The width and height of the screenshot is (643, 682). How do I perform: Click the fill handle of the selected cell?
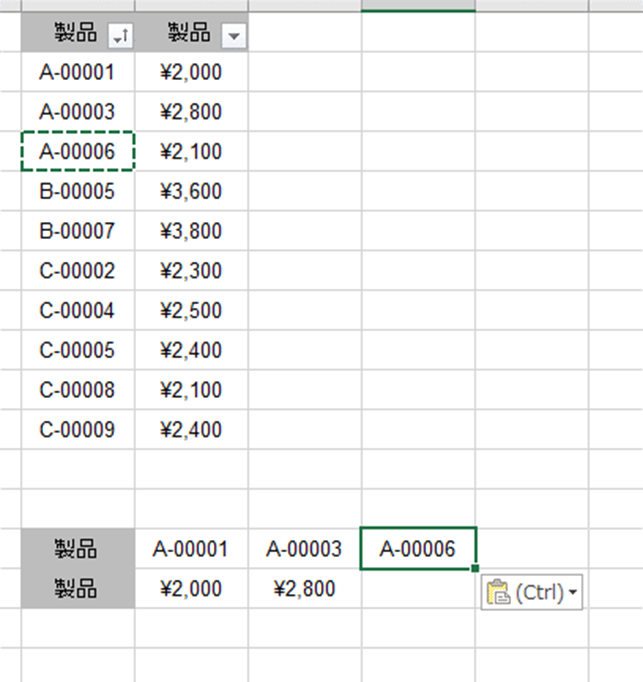tap(475, 568)
